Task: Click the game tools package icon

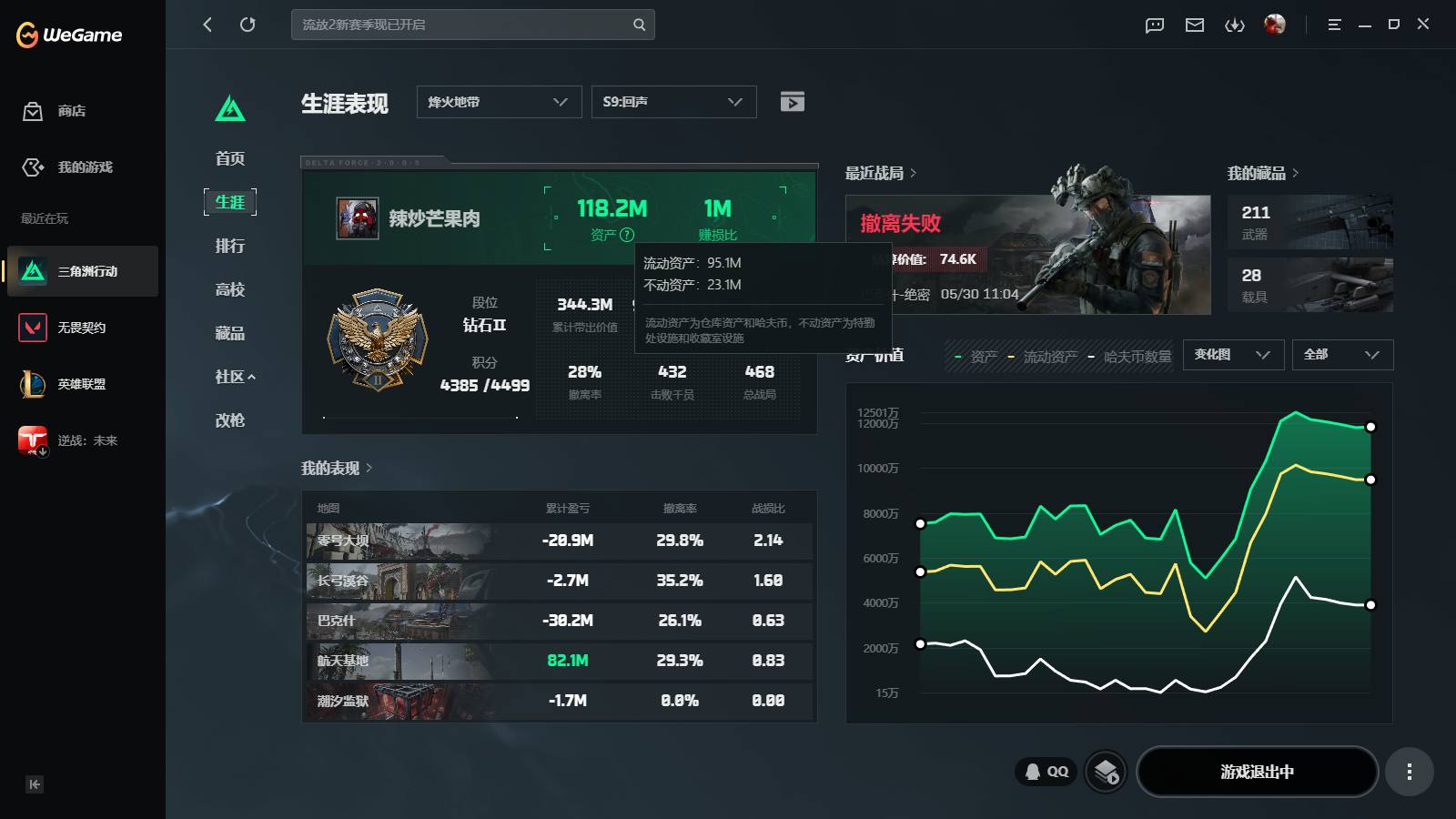Action: click(x=1107, y=772)
